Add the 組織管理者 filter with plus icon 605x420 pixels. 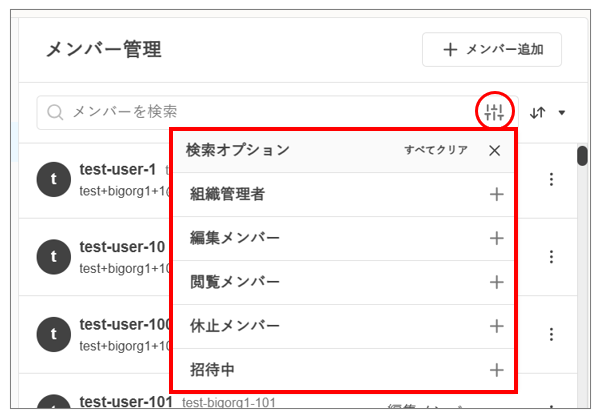pos(496,194)
